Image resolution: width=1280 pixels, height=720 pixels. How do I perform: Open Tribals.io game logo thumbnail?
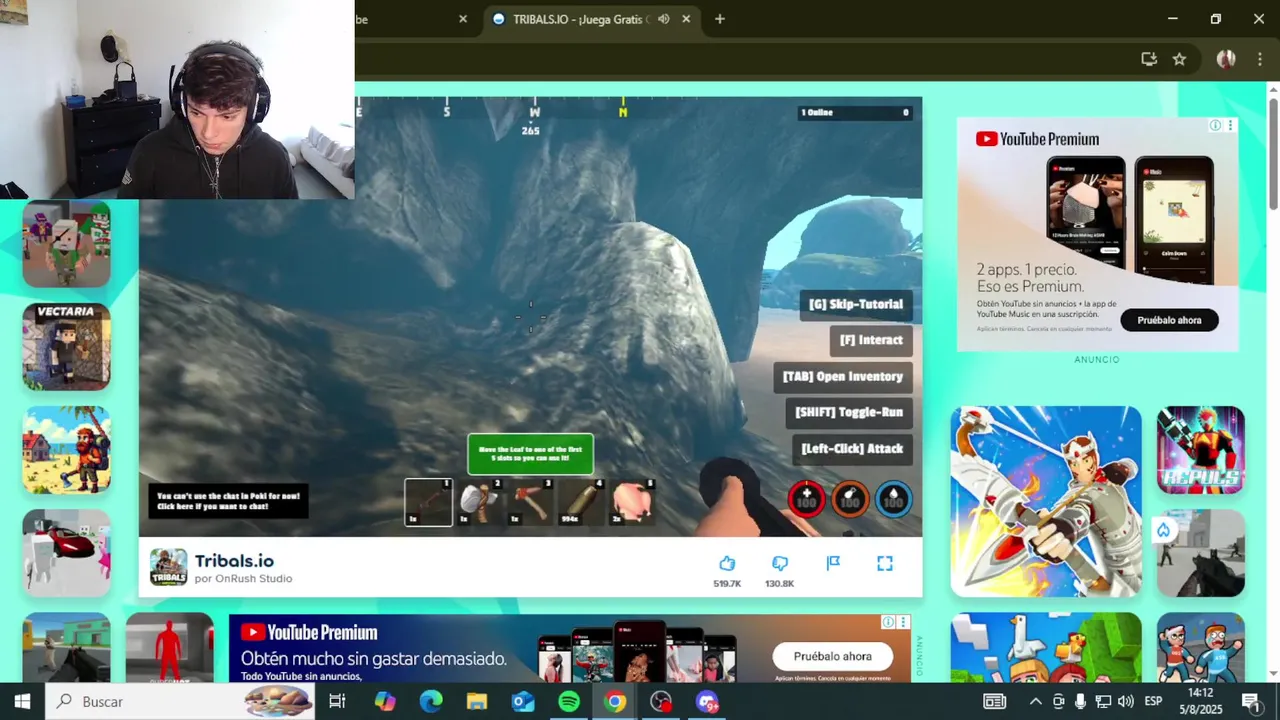pyautogui.click(x=168, y=567)
